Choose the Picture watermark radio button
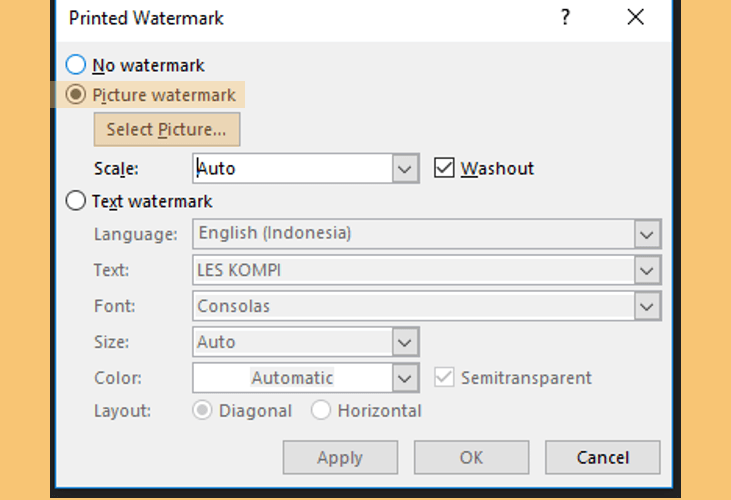Image resolution: width=731 pixels, height=500 pixels. point(76,95)
